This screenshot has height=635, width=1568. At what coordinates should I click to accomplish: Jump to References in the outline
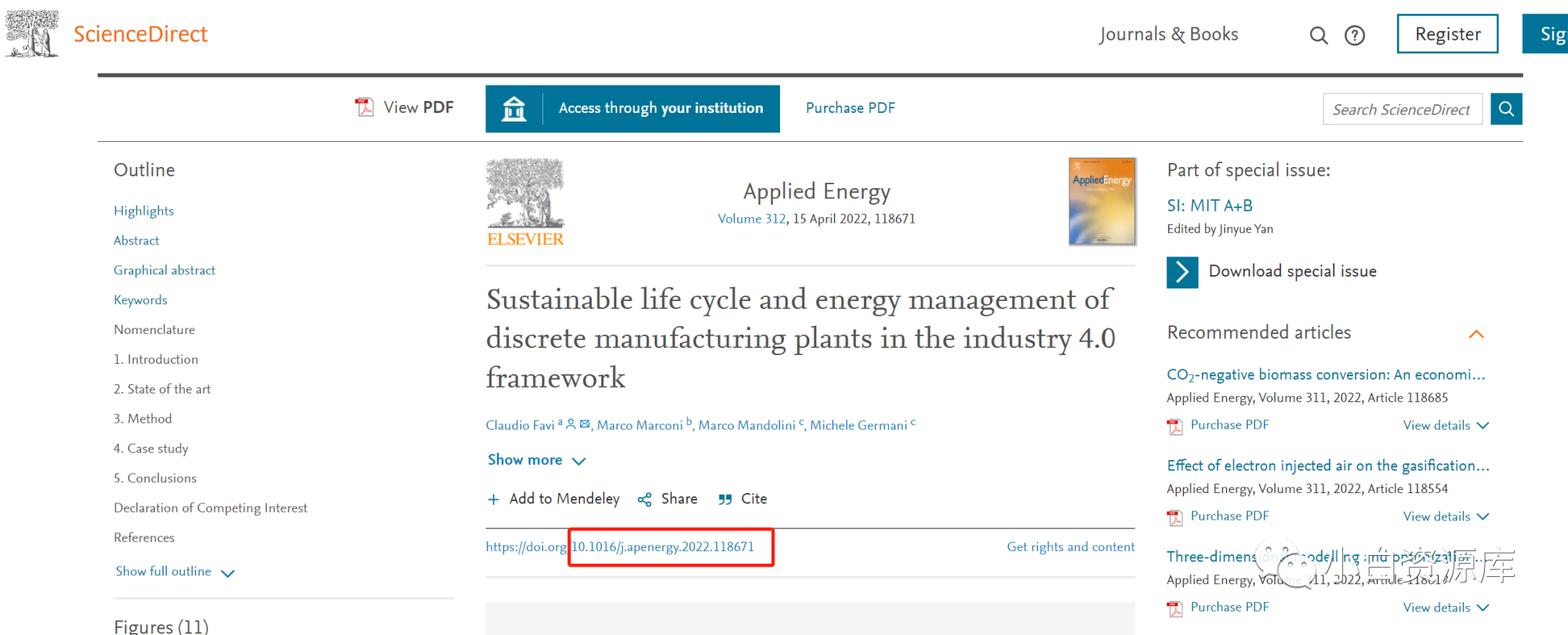(x=144, y=538)
